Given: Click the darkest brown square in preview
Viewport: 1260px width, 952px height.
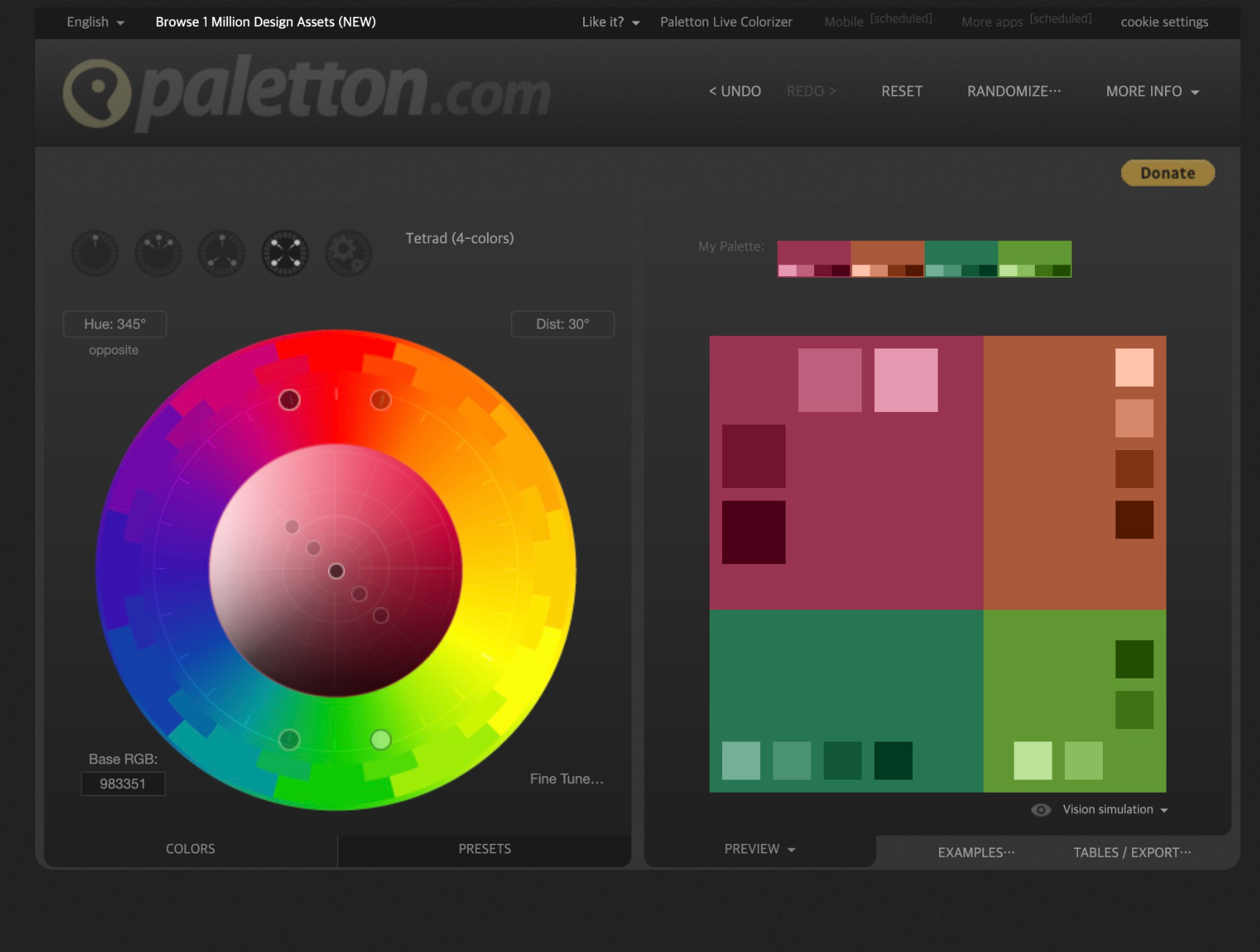Looking at the screenshot, I should point(1134,519).
